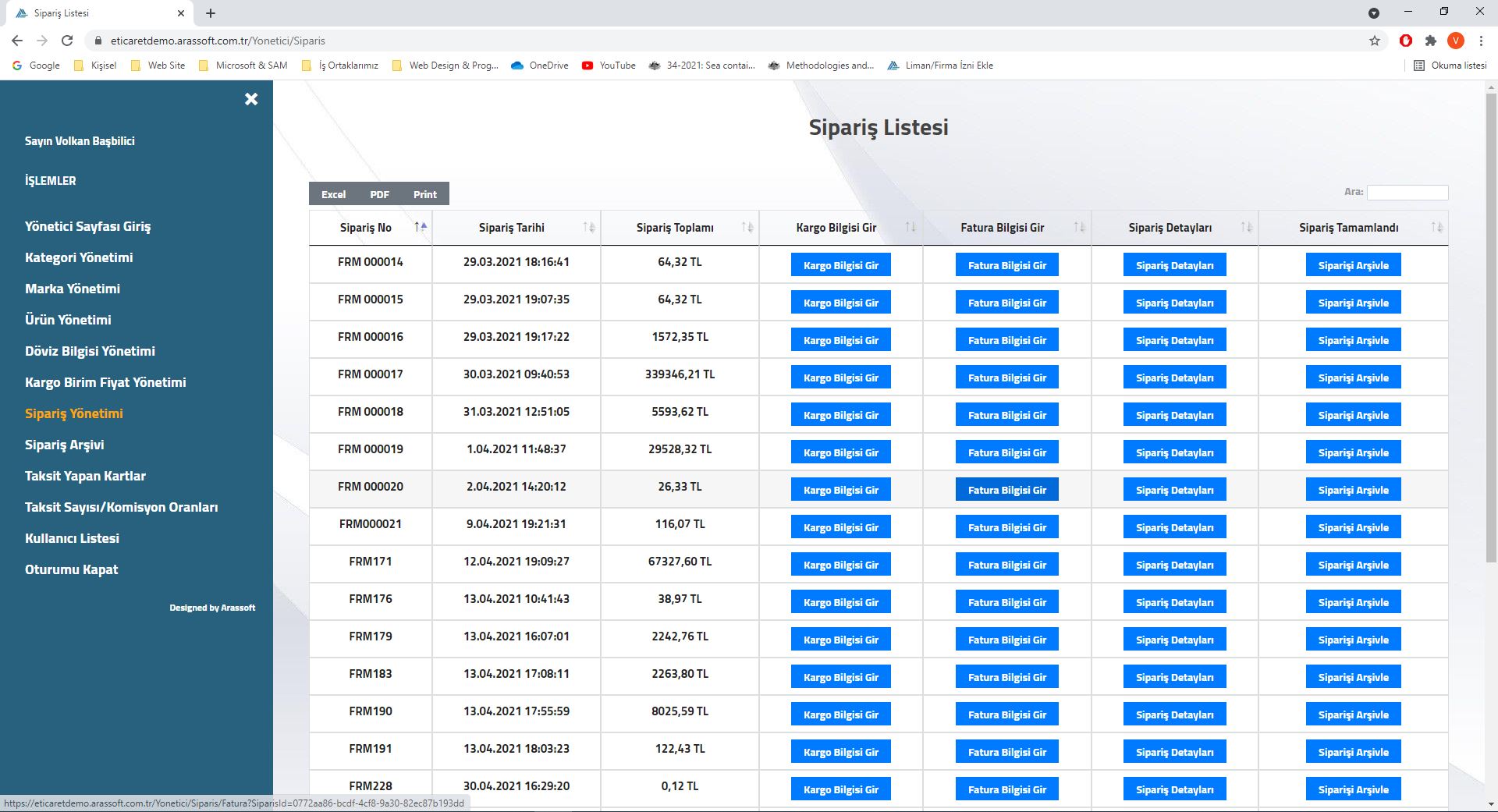This screenshot has height=812, width=1498.
Task: Open Döviz Bilgisi Yönetimi in the sidebar
Action: [90, 351]
